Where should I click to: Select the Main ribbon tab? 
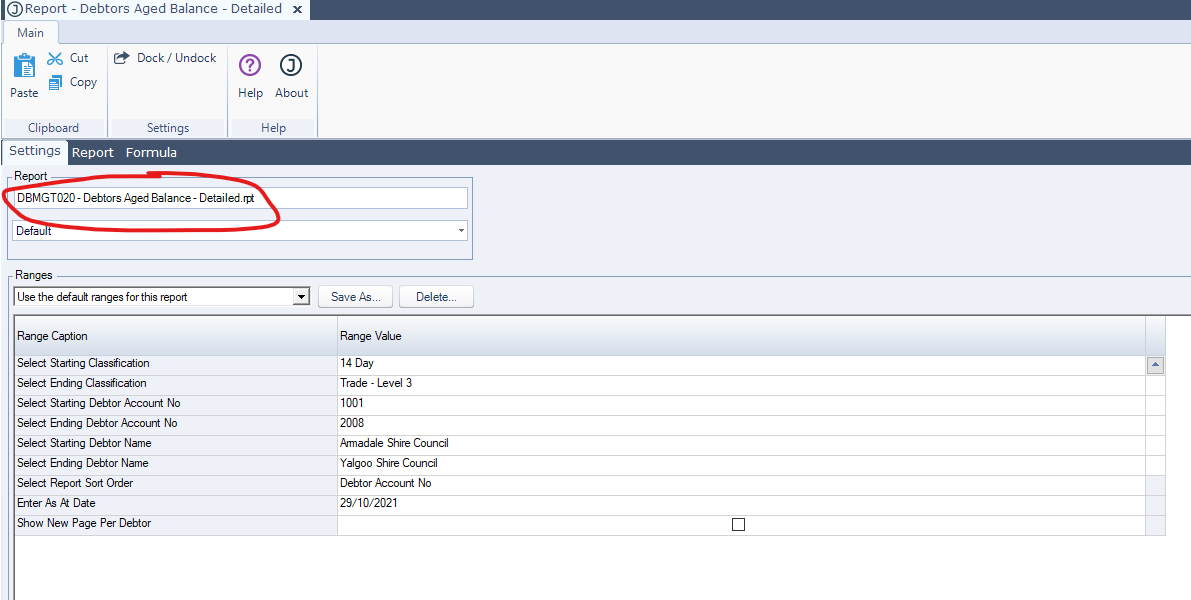point(30,32)
